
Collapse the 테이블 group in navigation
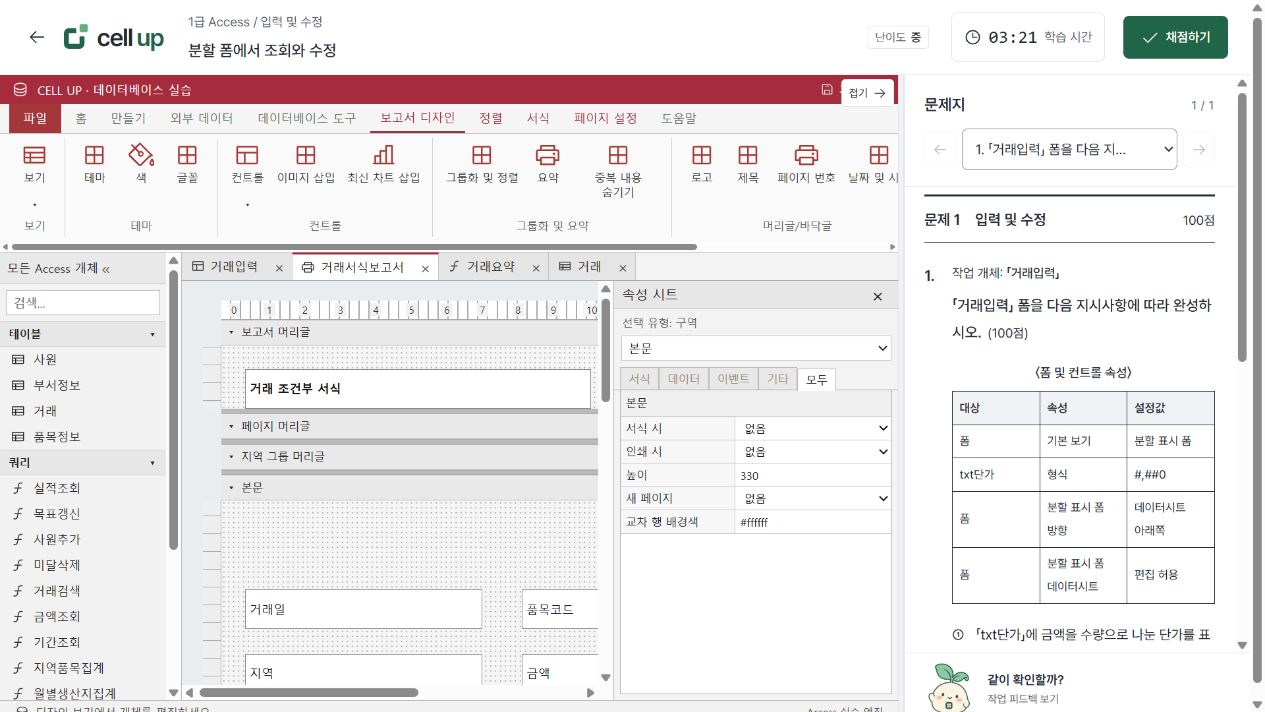pos(152,334)
